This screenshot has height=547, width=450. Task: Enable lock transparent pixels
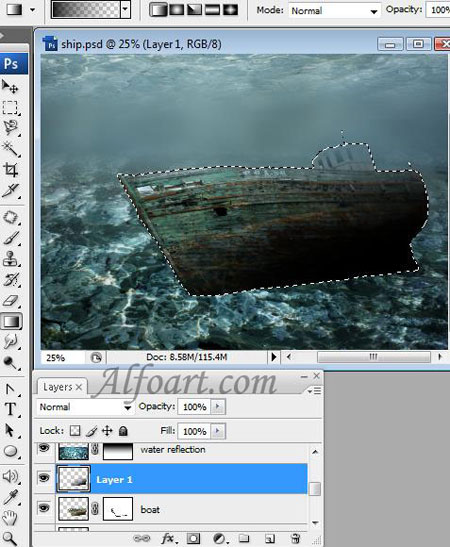pyautogui.click(x=75, y=431)
